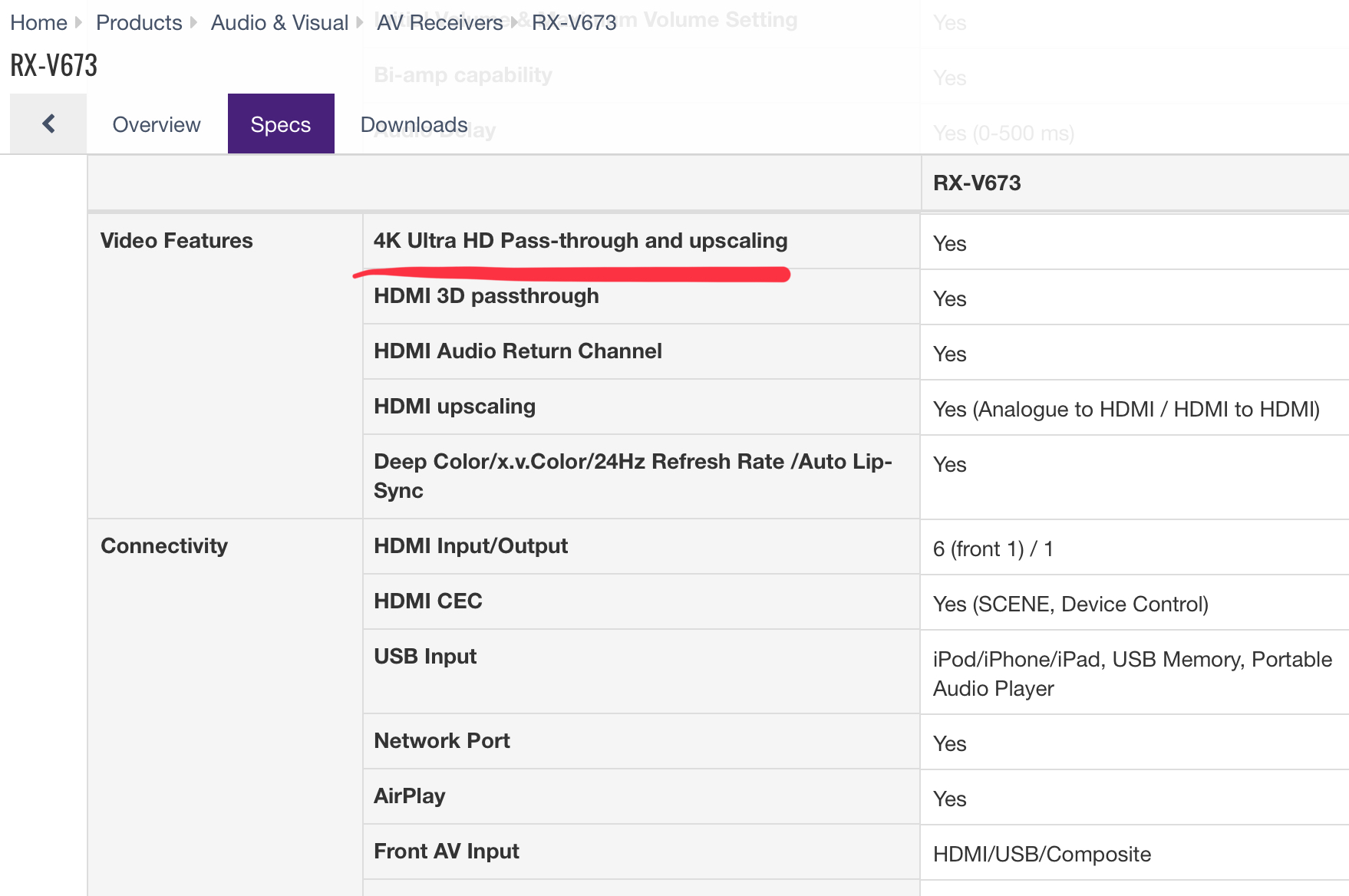Screen dimensions: 1349x896
Task: Select the Specs tab
Action: [281, 124]
